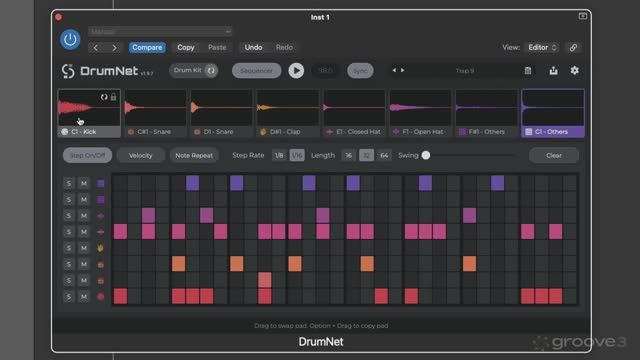Solo the bottom kick row
Screen dimensions: 640x360
point(69,297)
